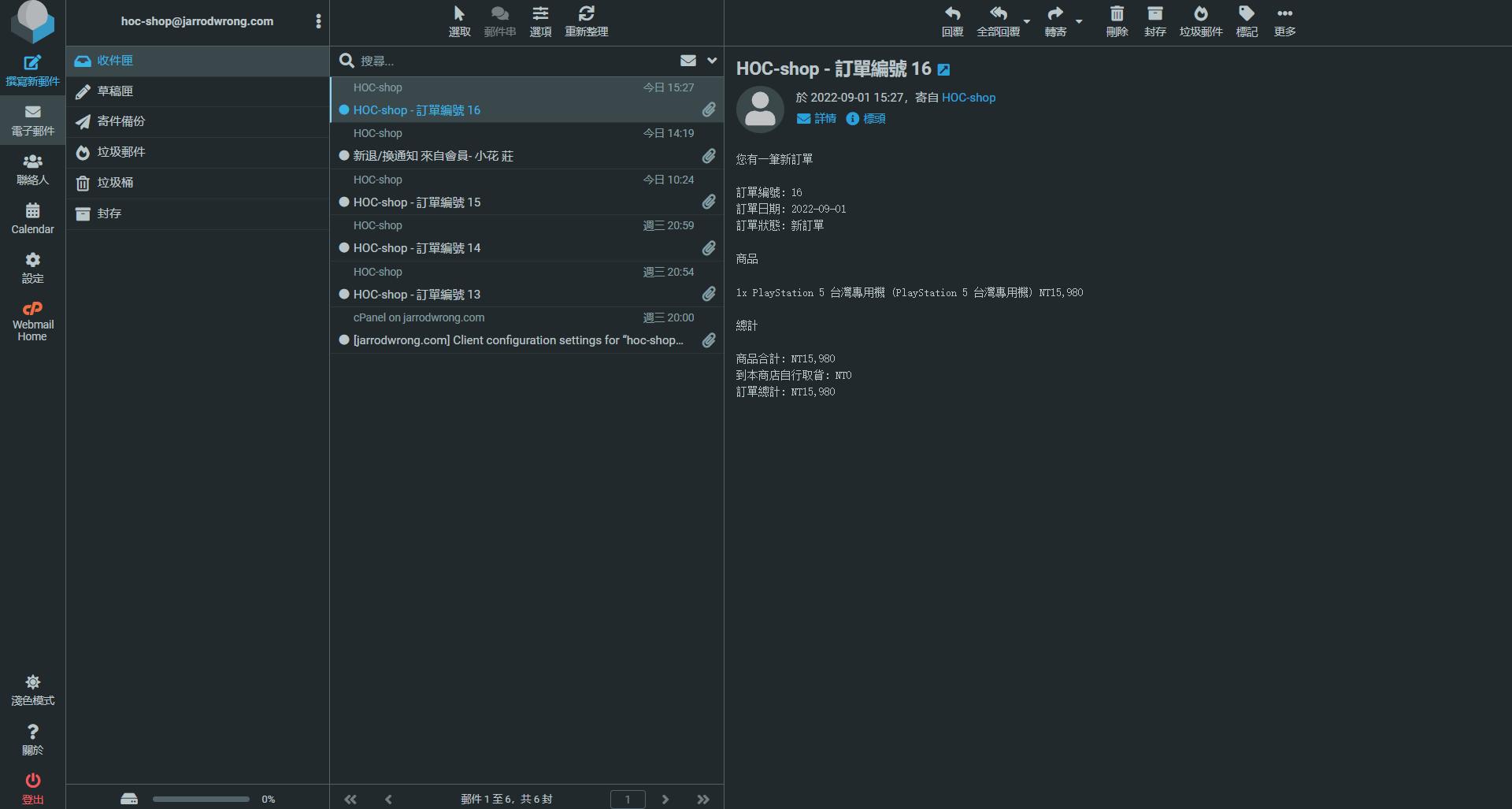Viewport: 1512px width, 809px height.
Task: Click the Select cursor tool in list toolbar
Action: pyautogui.click(x=460, y=21)
